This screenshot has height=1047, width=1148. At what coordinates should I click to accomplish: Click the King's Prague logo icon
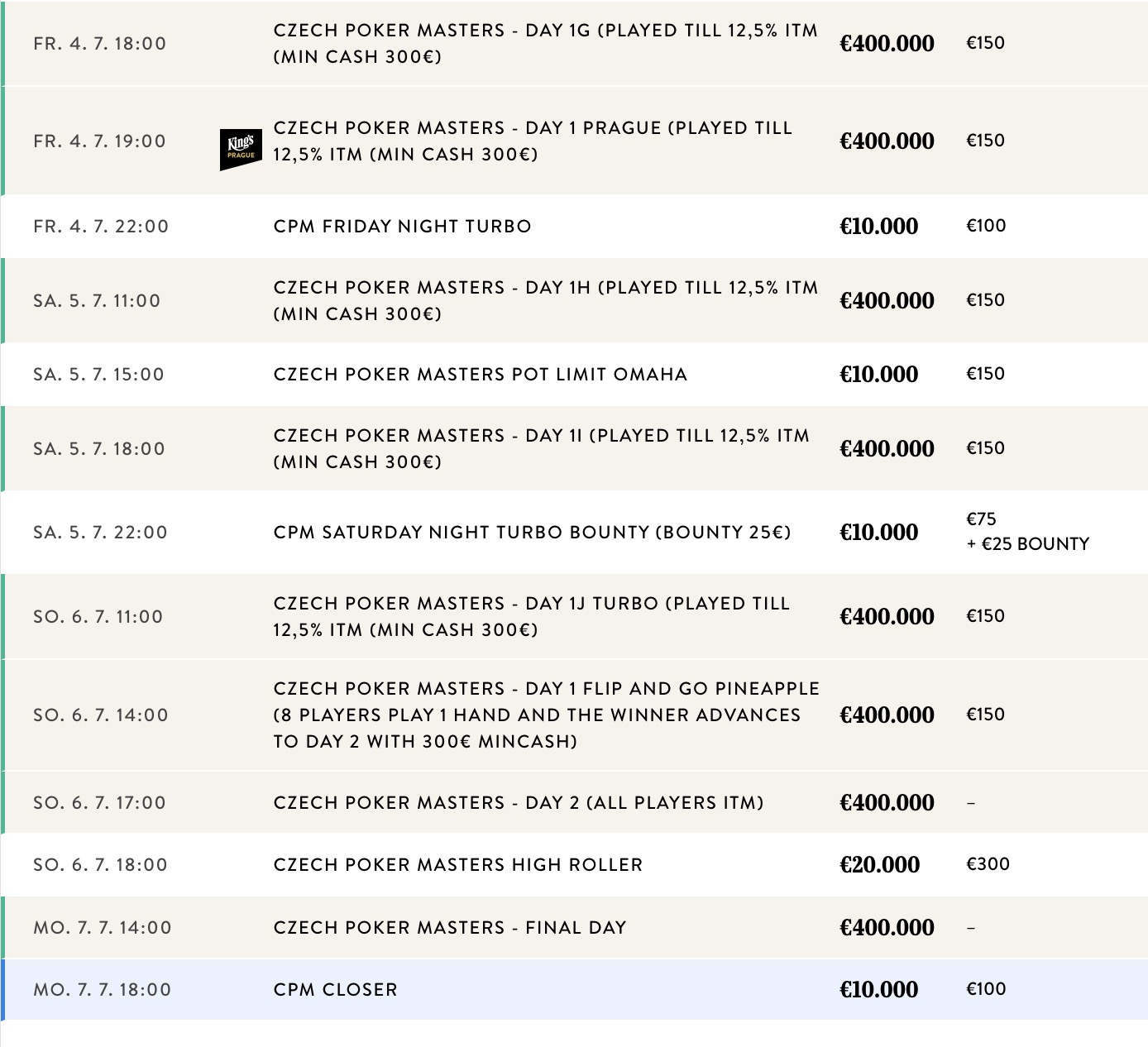[241, 149]
